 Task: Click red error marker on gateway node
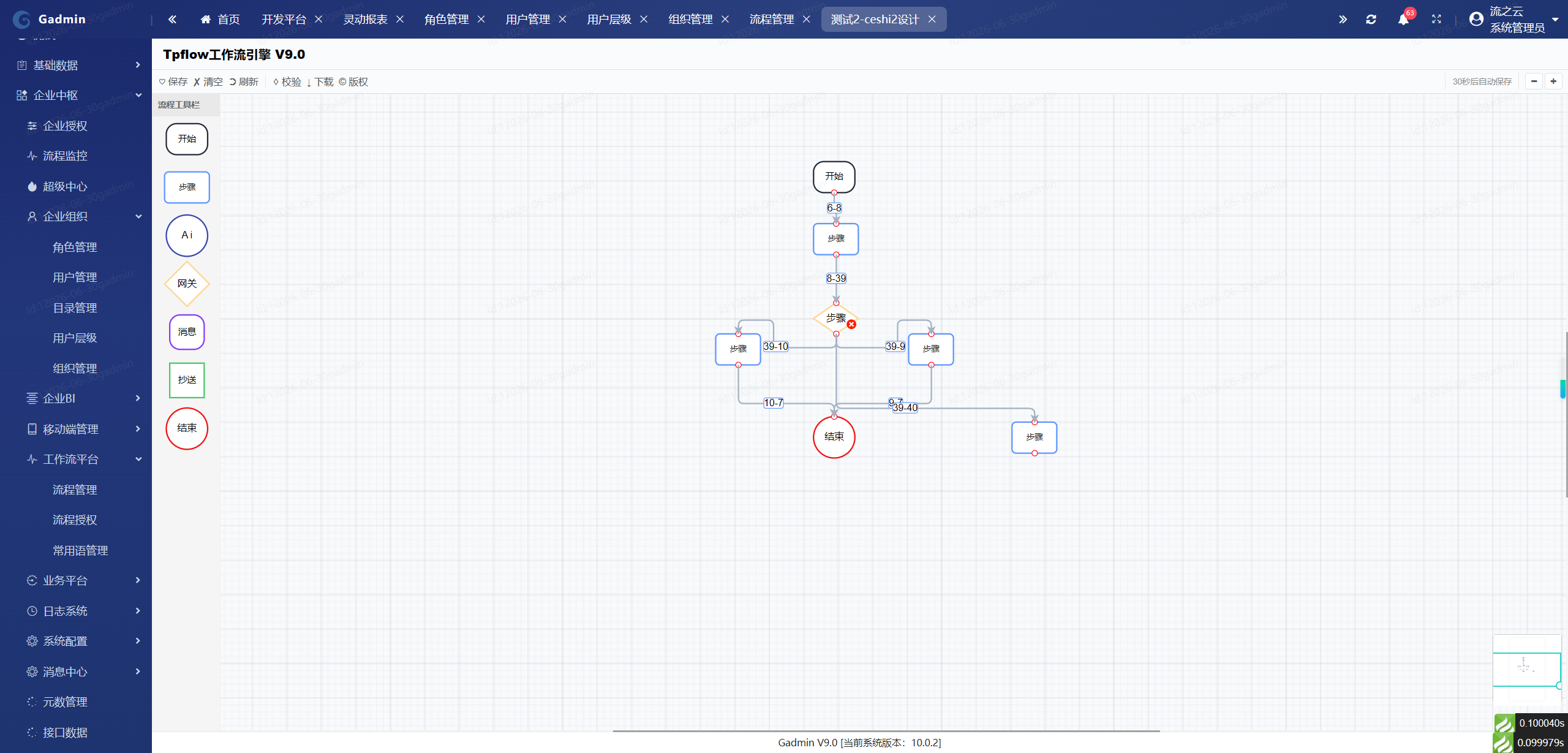(x=851, y=325)
